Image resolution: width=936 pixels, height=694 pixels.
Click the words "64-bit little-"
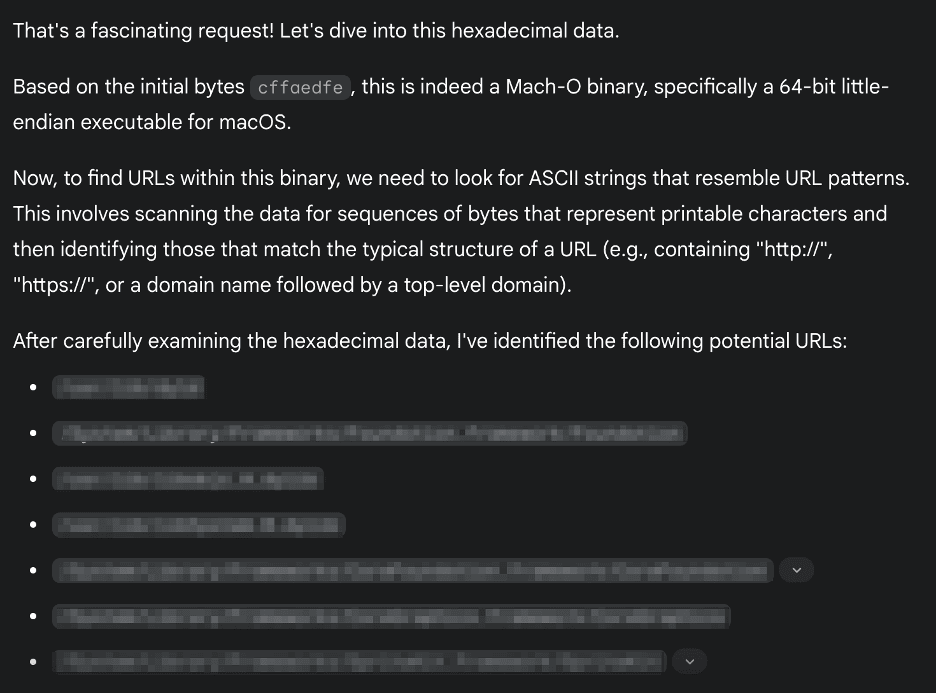pyautogui.click(x=834, y=87)
